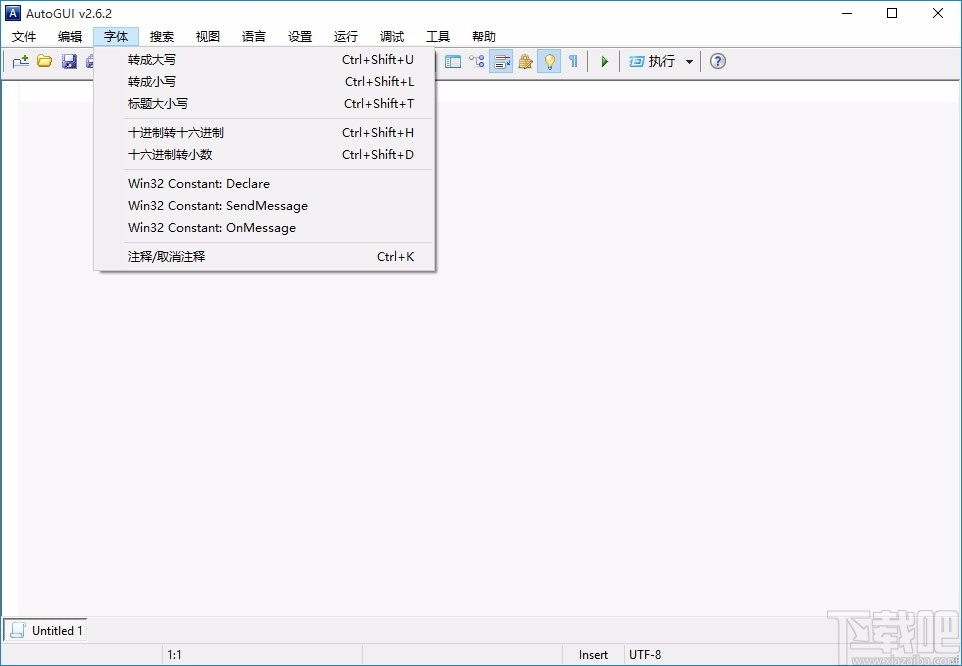
Task: Click the 1:1 line column indicator
Action: point(175,654)
